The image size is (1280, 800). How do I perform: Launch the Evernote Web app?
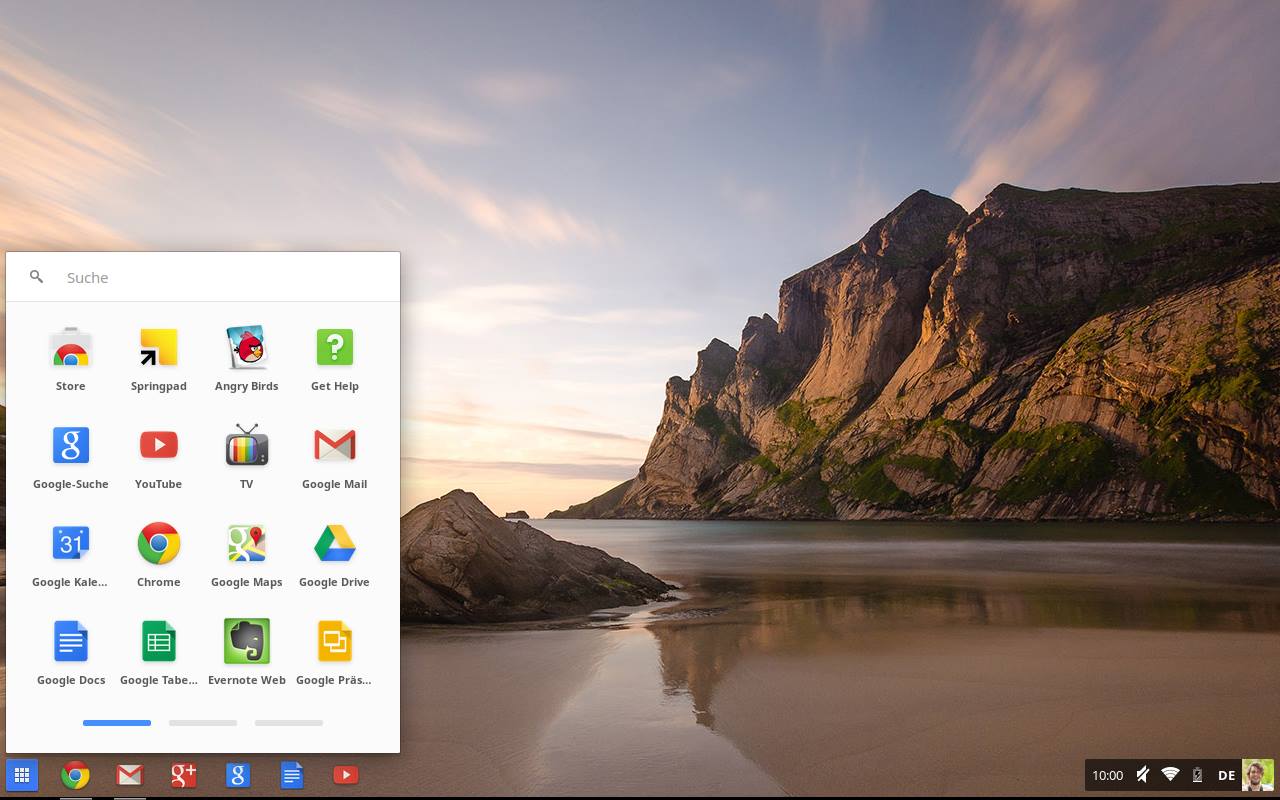click(x=246, y=642)
